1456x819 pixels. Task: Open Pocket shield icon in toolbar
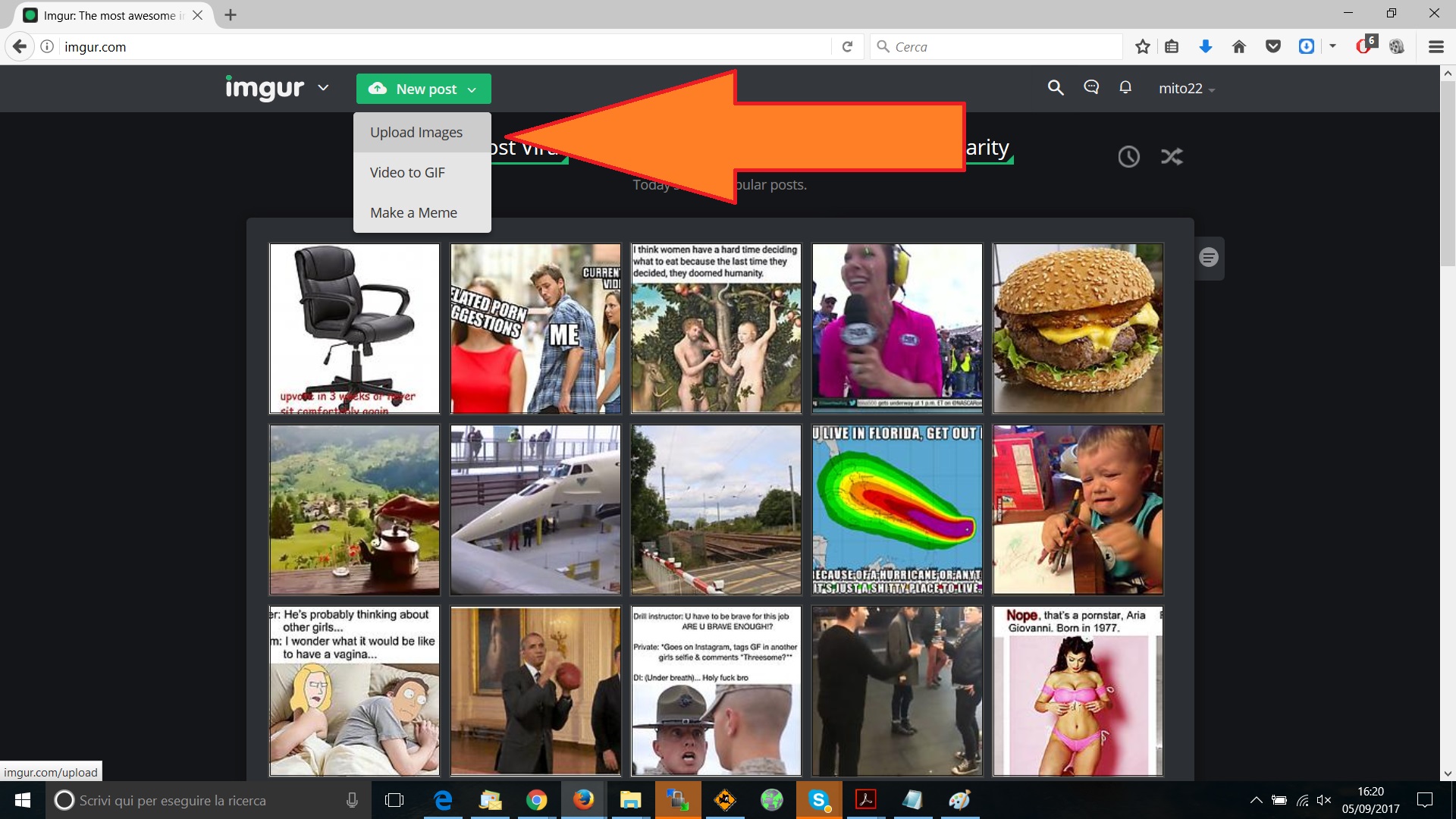[1273, 47]
